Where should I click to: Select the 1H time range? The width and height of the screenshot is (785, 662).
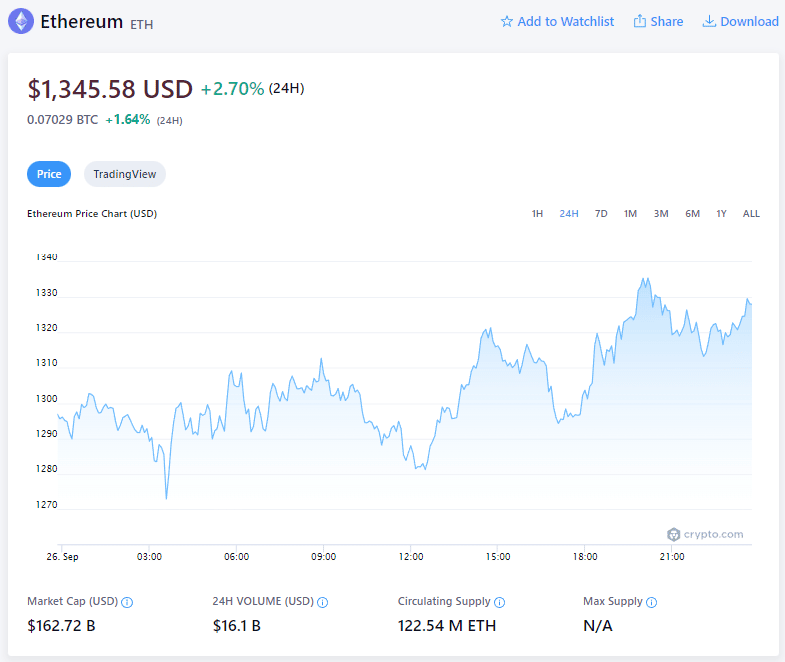pyautogui.click(x=537, y=213)
